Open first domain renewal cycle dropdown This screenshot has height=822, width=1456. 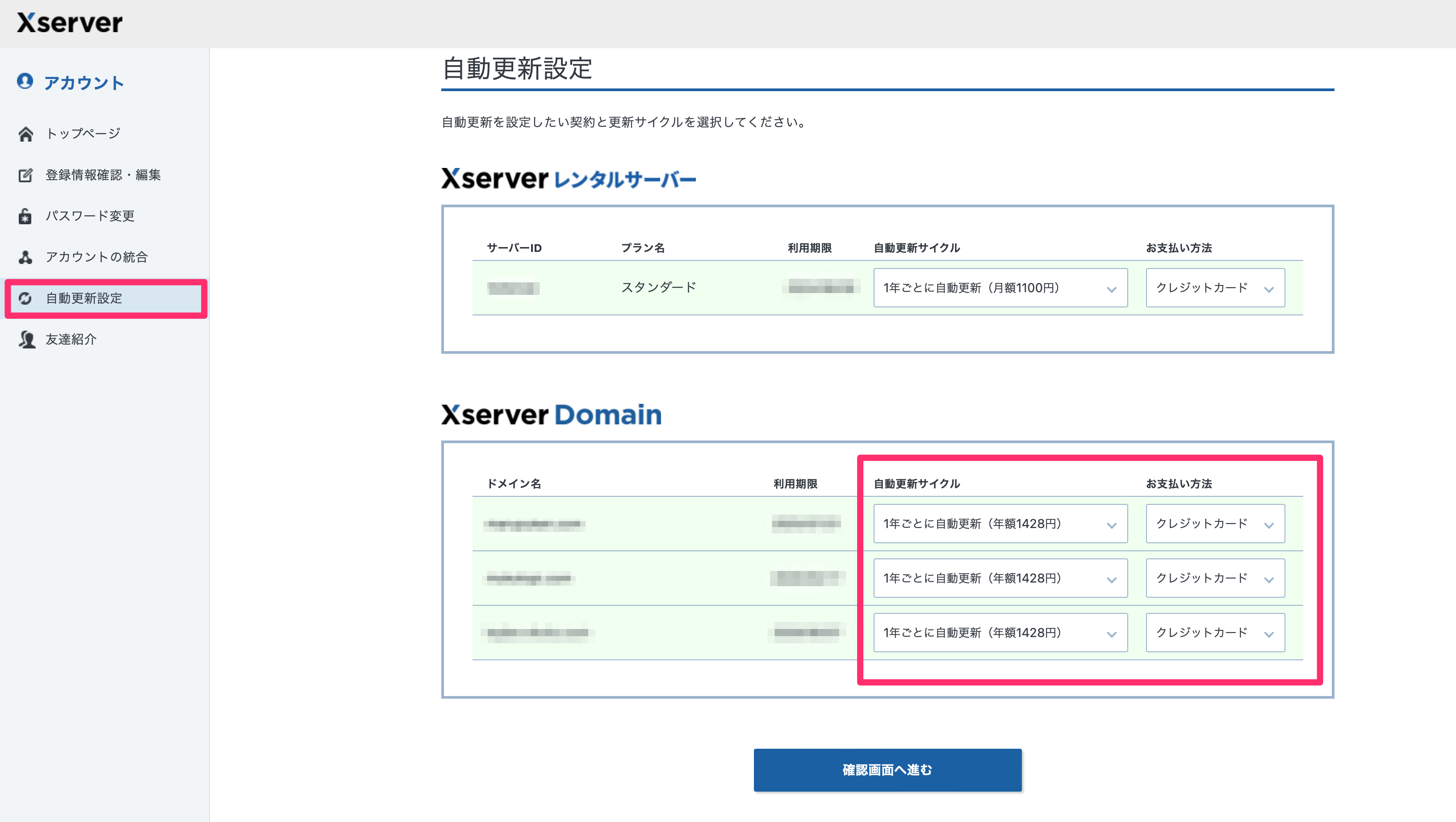point(1000,524)
